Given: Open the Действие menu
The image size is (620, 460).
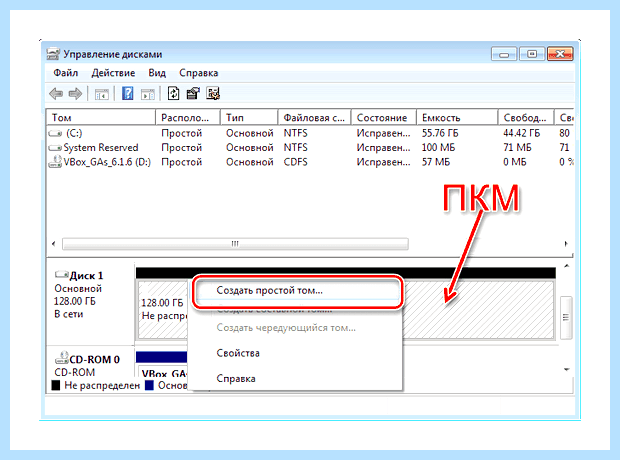Looking at the screenshot, I should (113, 73).
